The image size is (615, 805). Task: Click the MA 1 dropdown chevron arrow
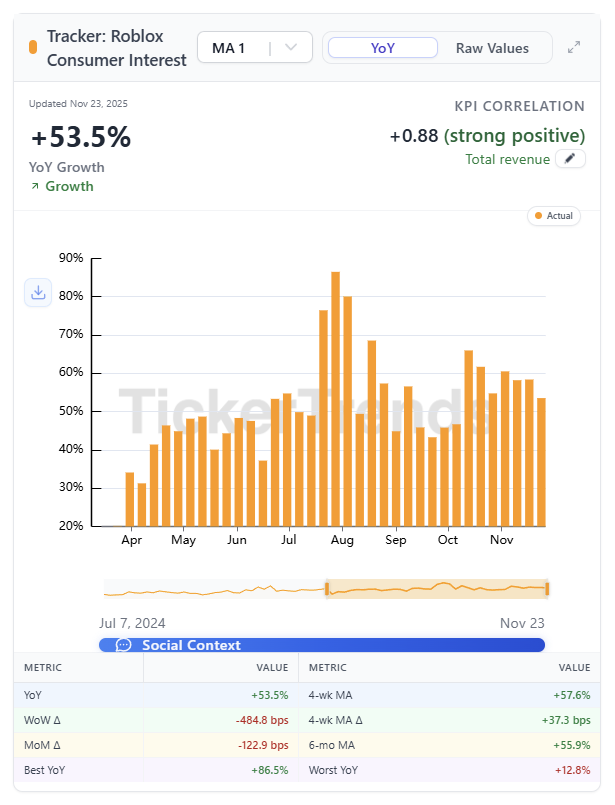click(x=291, y=47)
